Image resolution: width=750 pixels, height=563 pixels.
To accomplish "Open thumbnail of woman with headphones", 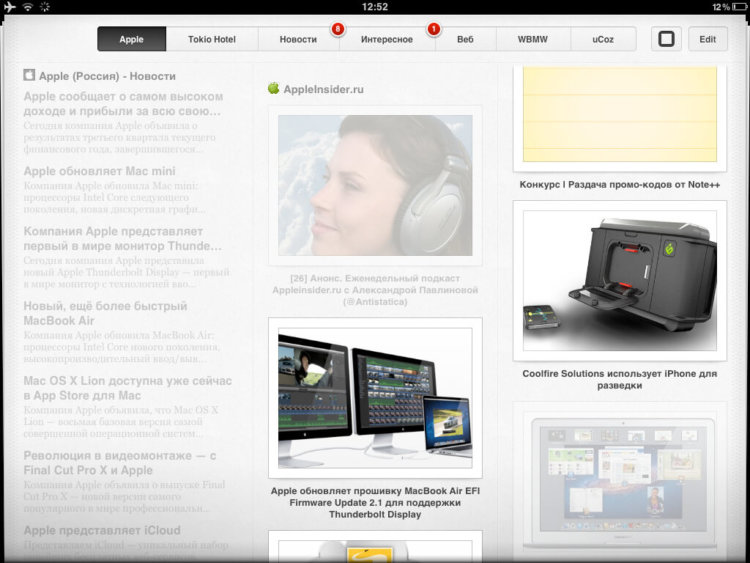I will point(375,185).
